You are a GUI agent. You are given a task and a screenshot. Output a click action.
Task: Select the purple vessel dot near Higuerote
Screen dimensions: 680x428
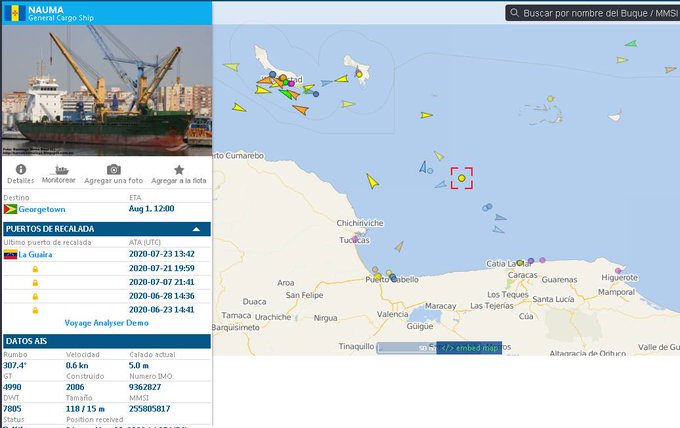tap(618, 271)
